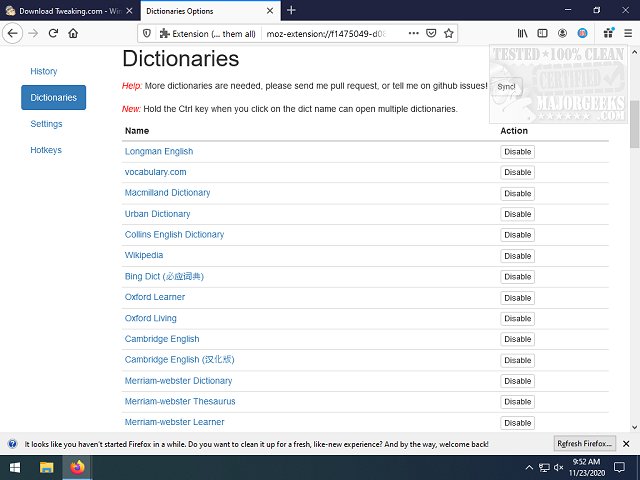The width and height of the screenshot is (640, 480).
Task: Open History in the sidebar
Action: point(44,71)
